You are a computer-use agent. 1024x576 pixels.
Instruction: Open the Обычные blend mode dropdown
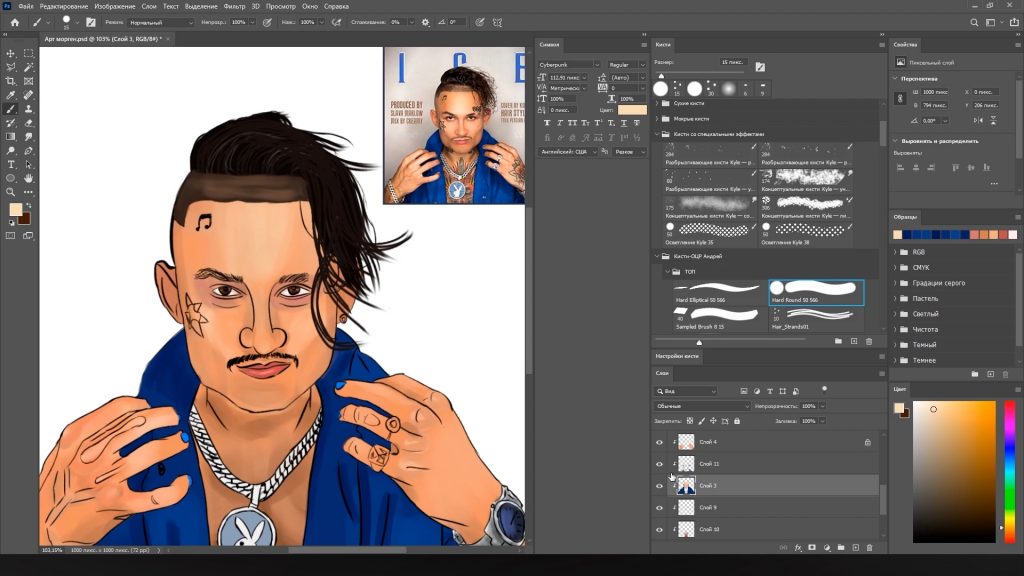coord(702,406)
